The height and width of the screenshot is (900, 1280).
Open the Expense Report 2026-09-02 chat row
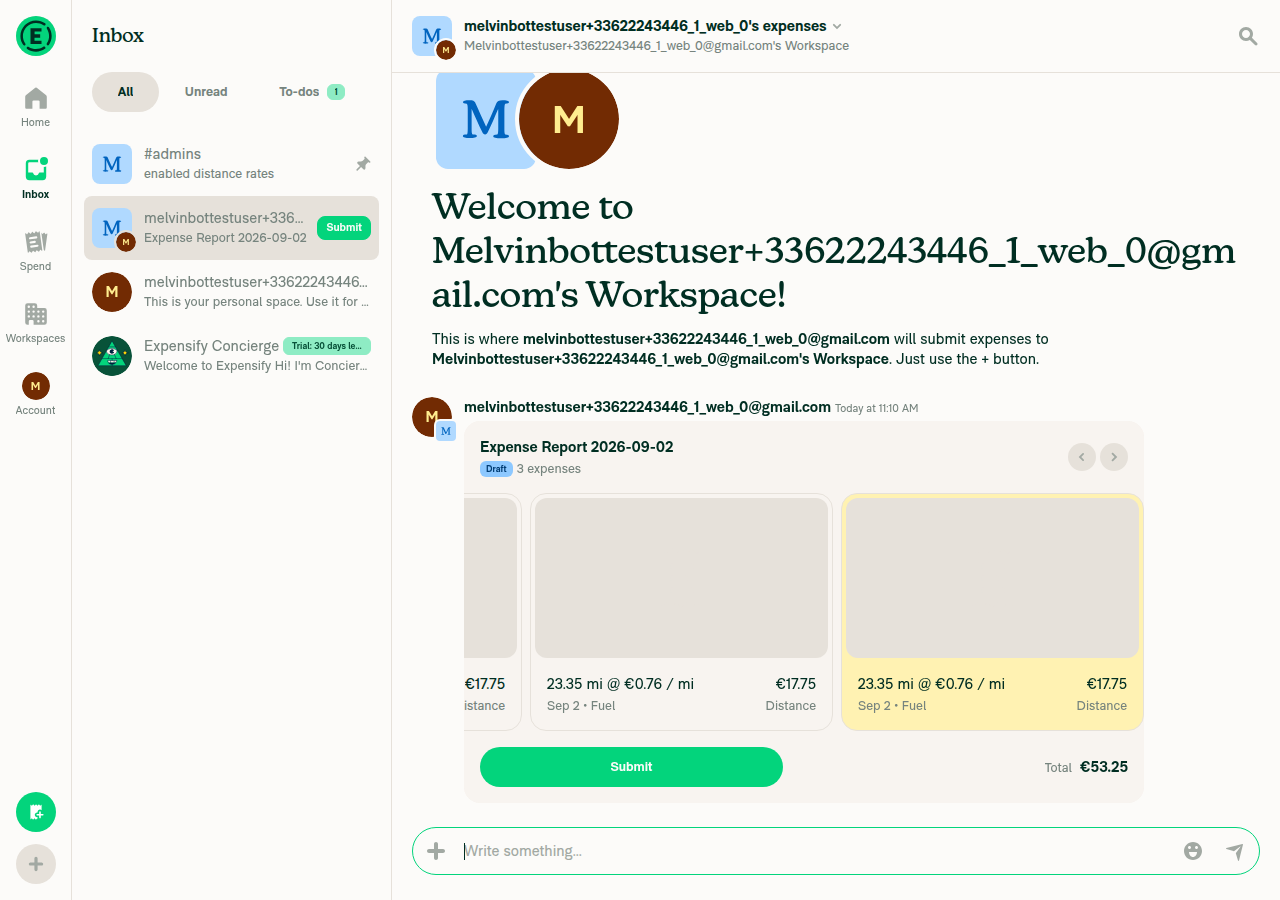pyautogui.click(x=231, y=228)
